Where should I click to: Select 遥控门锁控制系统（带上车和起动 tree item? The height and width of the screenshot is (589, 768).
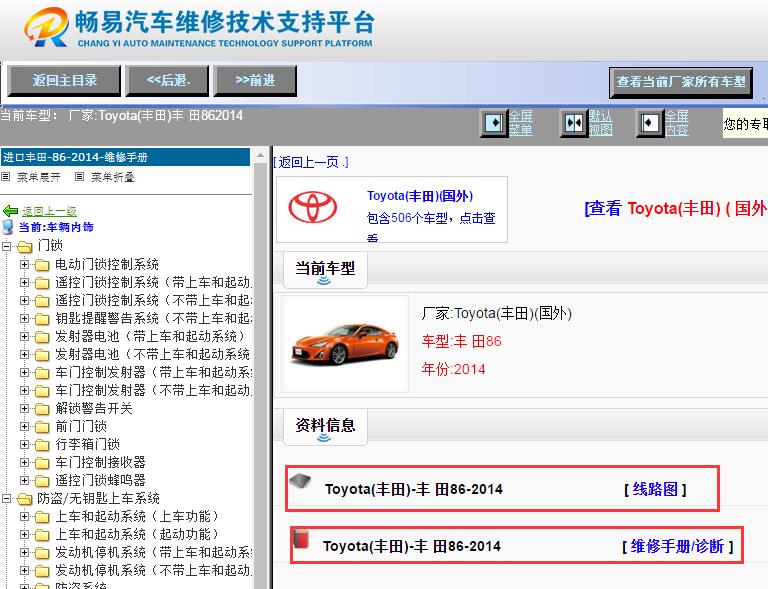pyautogui.click(x=153, y=283)
